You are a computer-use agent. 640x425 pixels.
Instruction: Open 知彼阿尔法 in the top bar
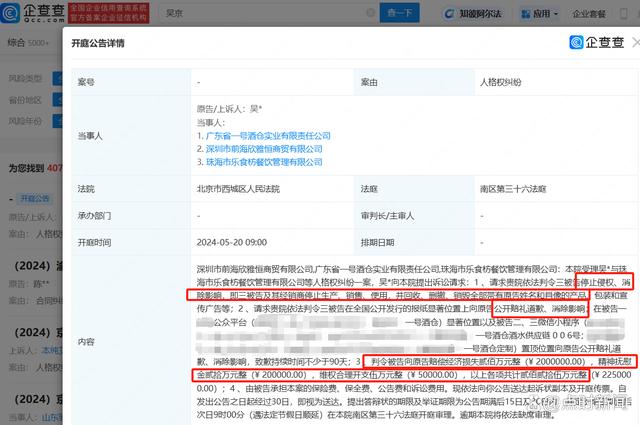click(473, 13)
